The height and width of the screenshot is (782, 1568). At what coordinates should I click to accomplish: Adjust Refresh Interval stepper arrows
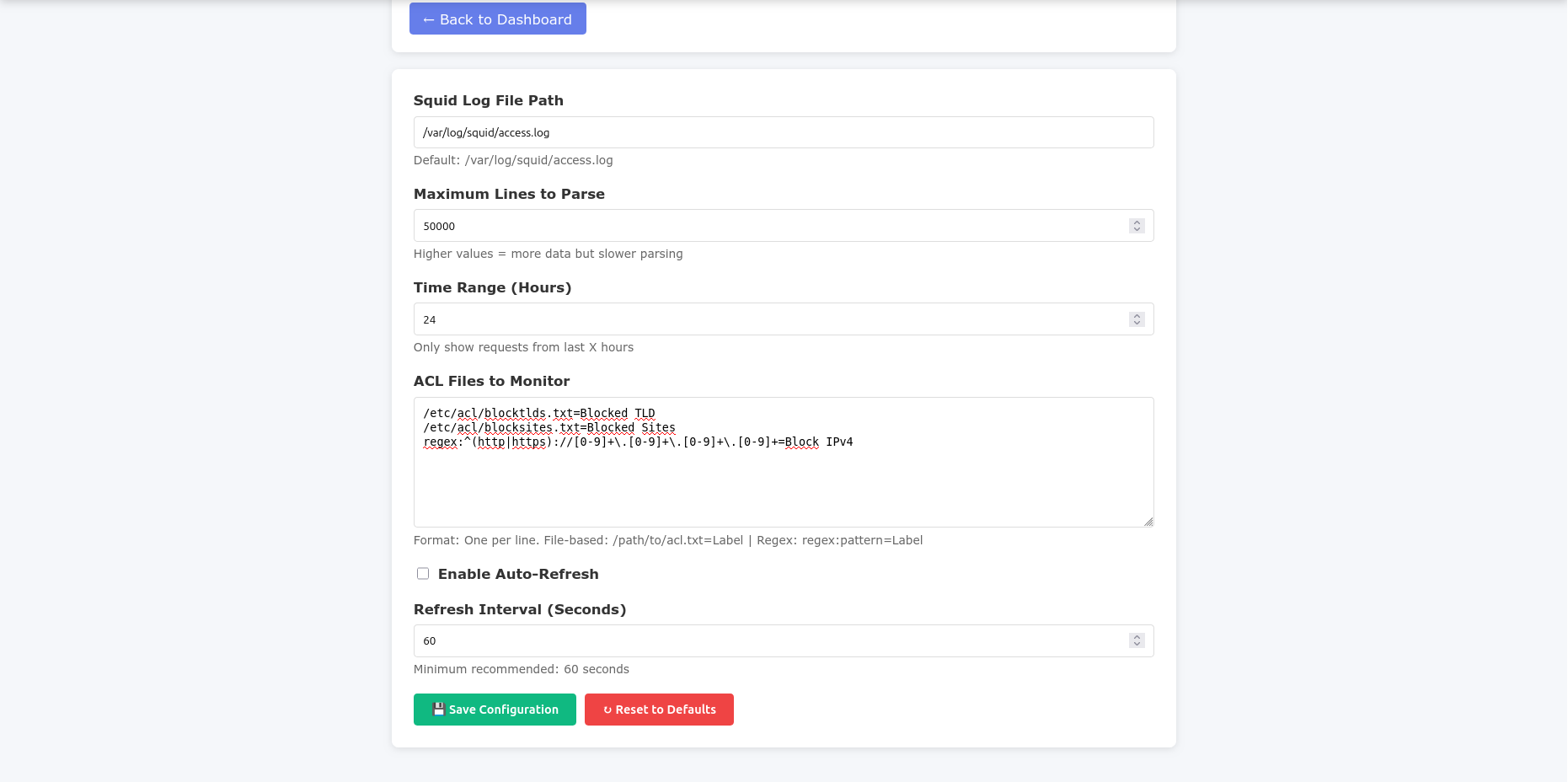click(1137, 640)
